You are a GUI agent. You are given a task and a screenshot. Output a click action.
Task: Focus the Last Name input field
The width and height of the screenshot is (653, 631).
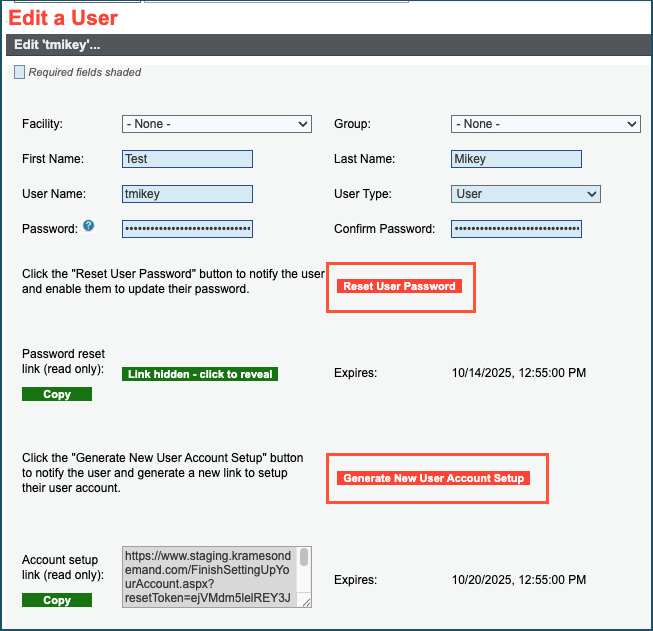(x=516, y=159)
